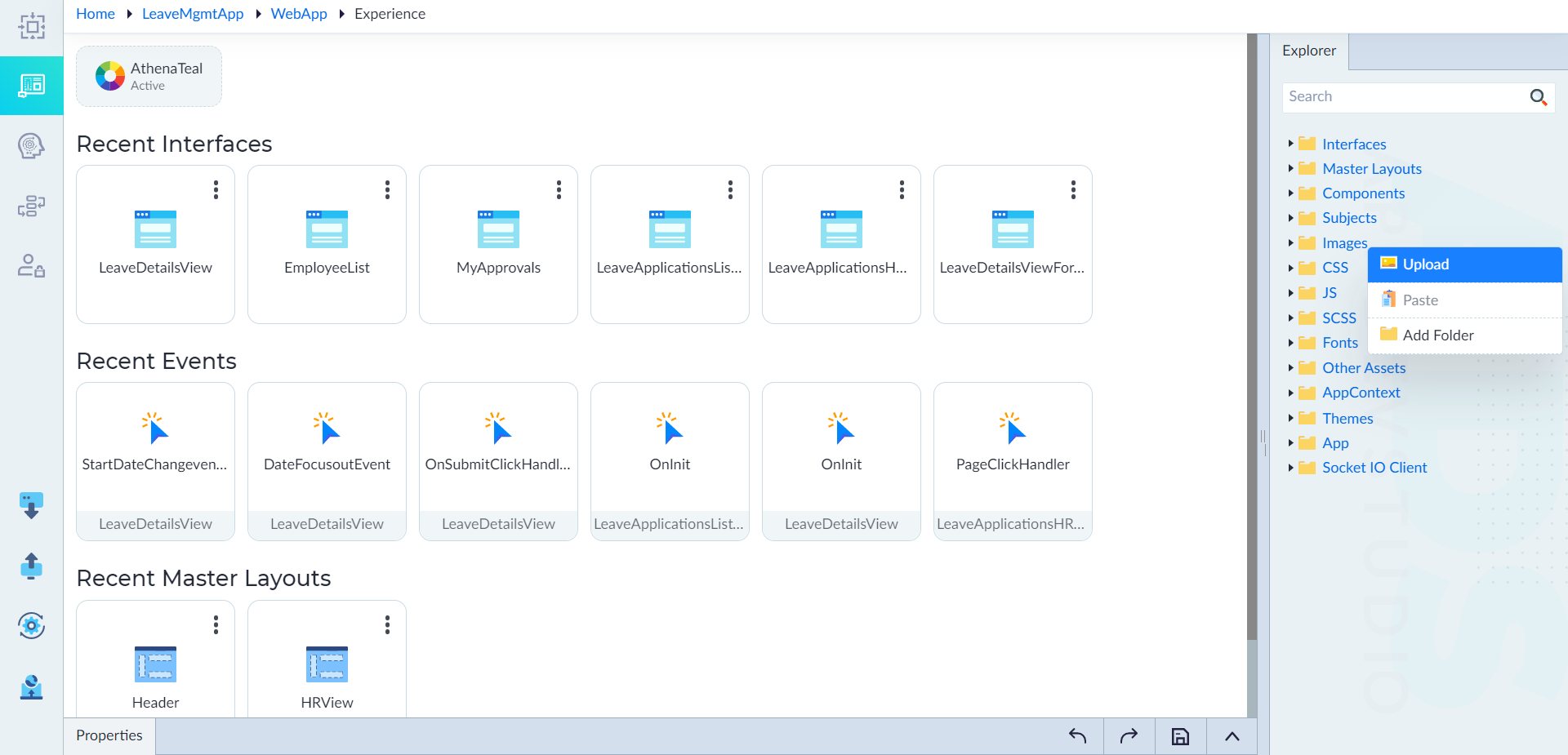This screenshot has width=1568, height=755.
Task: Choose Upload from the context menu
Action: (x=1465, y=264)
